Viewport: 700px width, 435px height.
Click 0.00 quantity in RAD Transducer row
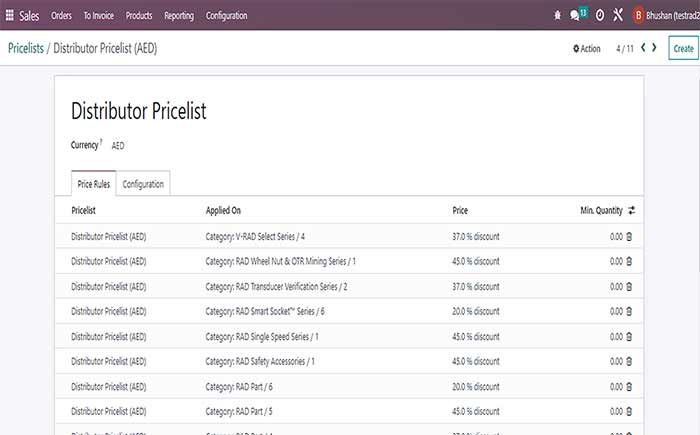[616, 287]
